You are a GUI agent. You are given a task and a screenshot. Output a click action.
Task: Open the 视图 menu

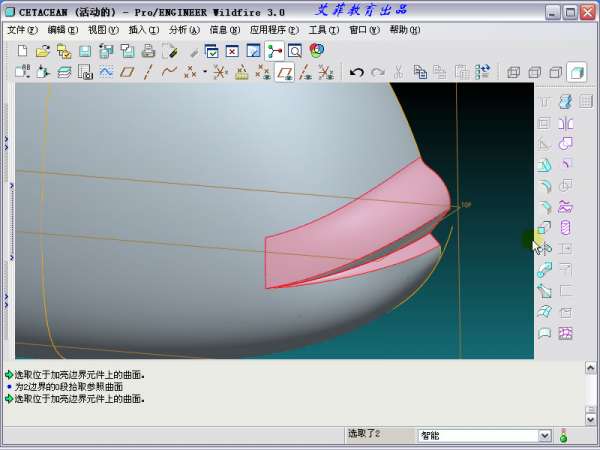[103, 30]
